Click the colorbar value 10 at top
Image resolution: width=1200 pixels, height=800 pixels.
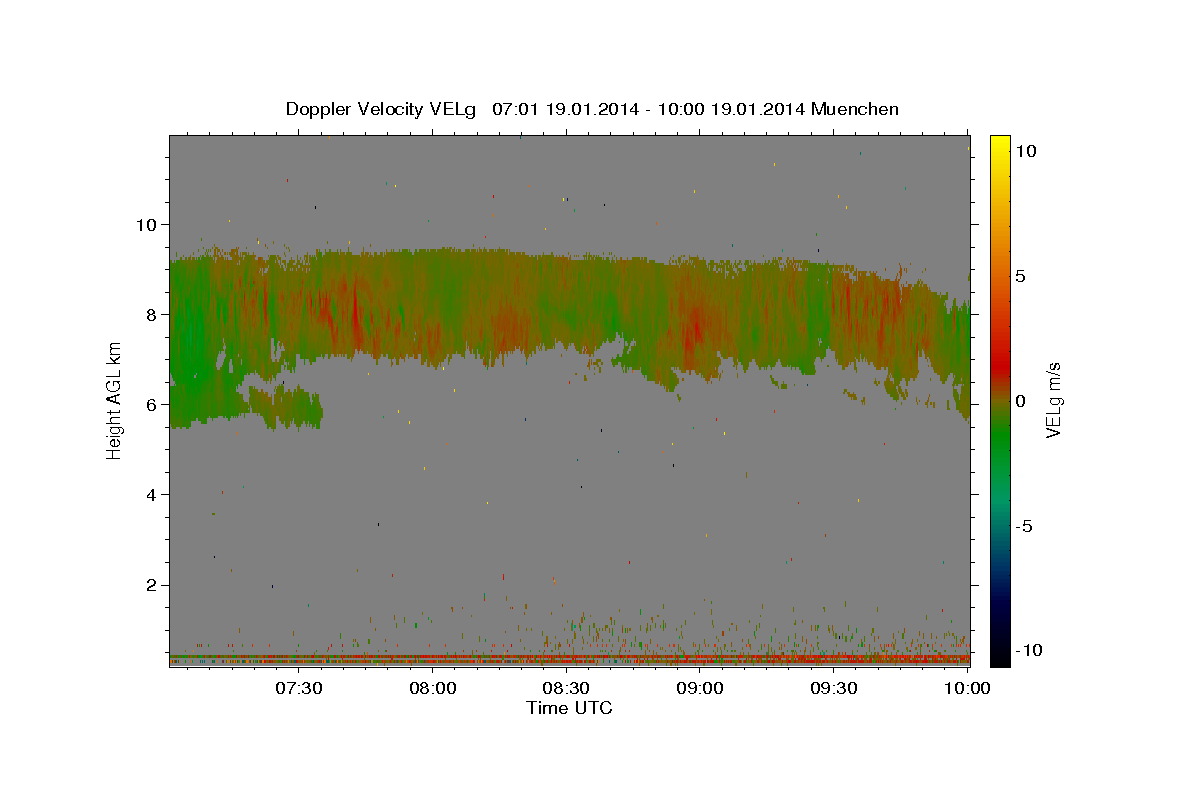1026,151
